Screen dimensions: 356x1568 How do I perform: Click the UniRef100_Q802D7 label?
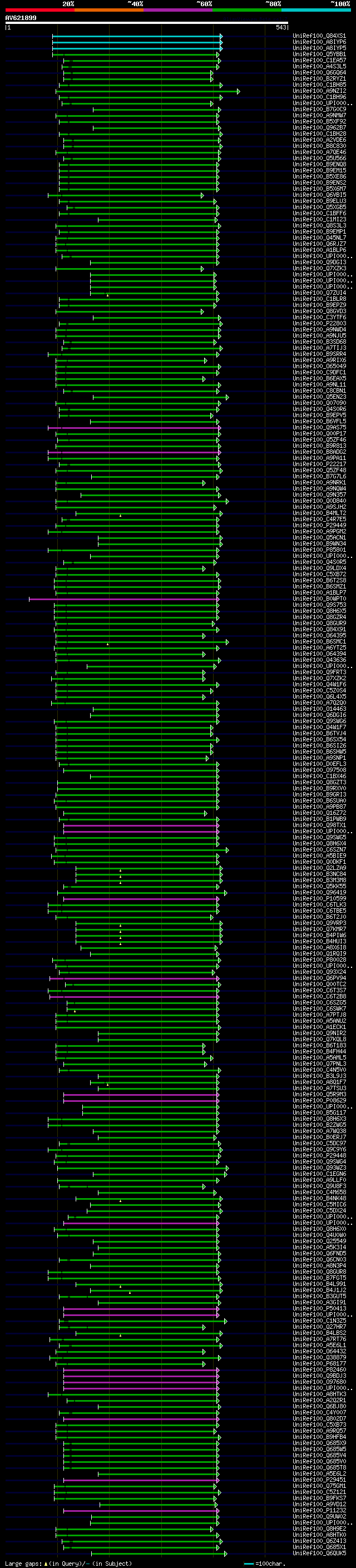pos(319,1418)
